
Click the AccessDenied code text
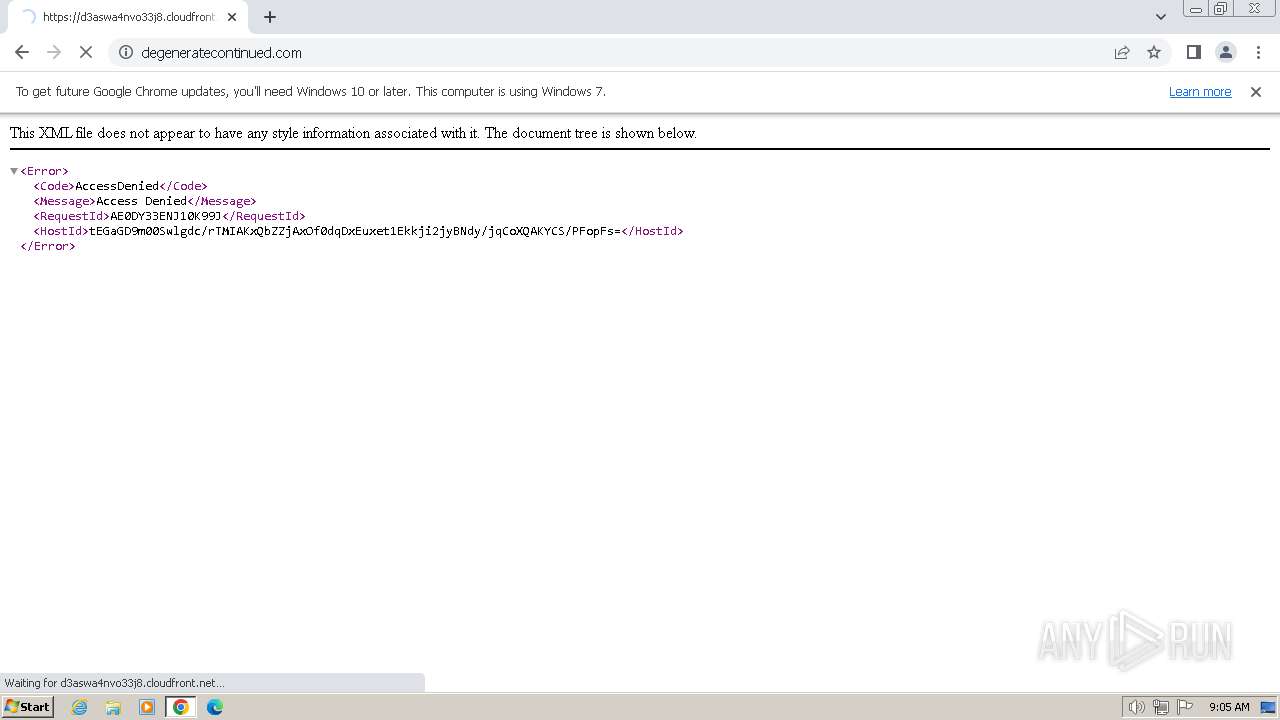(117, 186)
